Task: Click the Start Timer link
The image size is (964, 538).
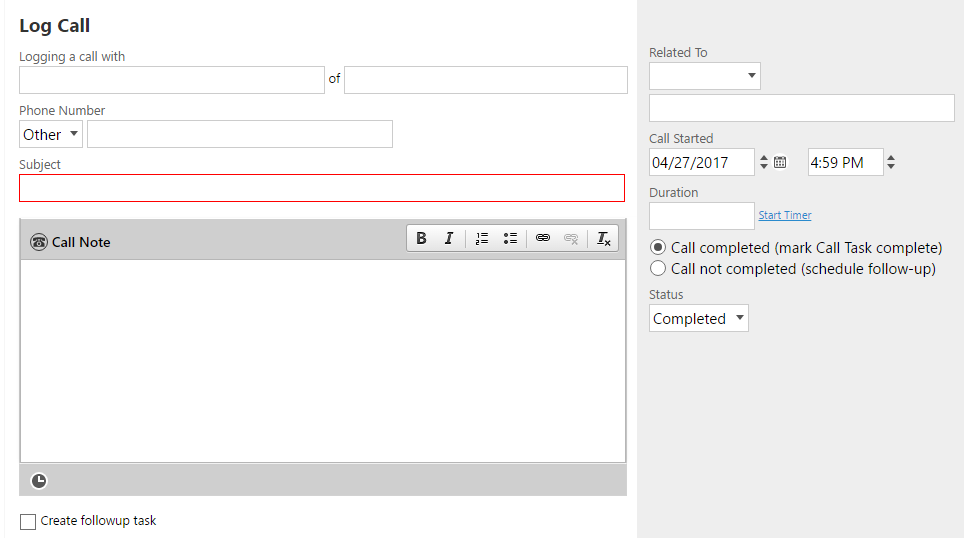Action: 784,215
